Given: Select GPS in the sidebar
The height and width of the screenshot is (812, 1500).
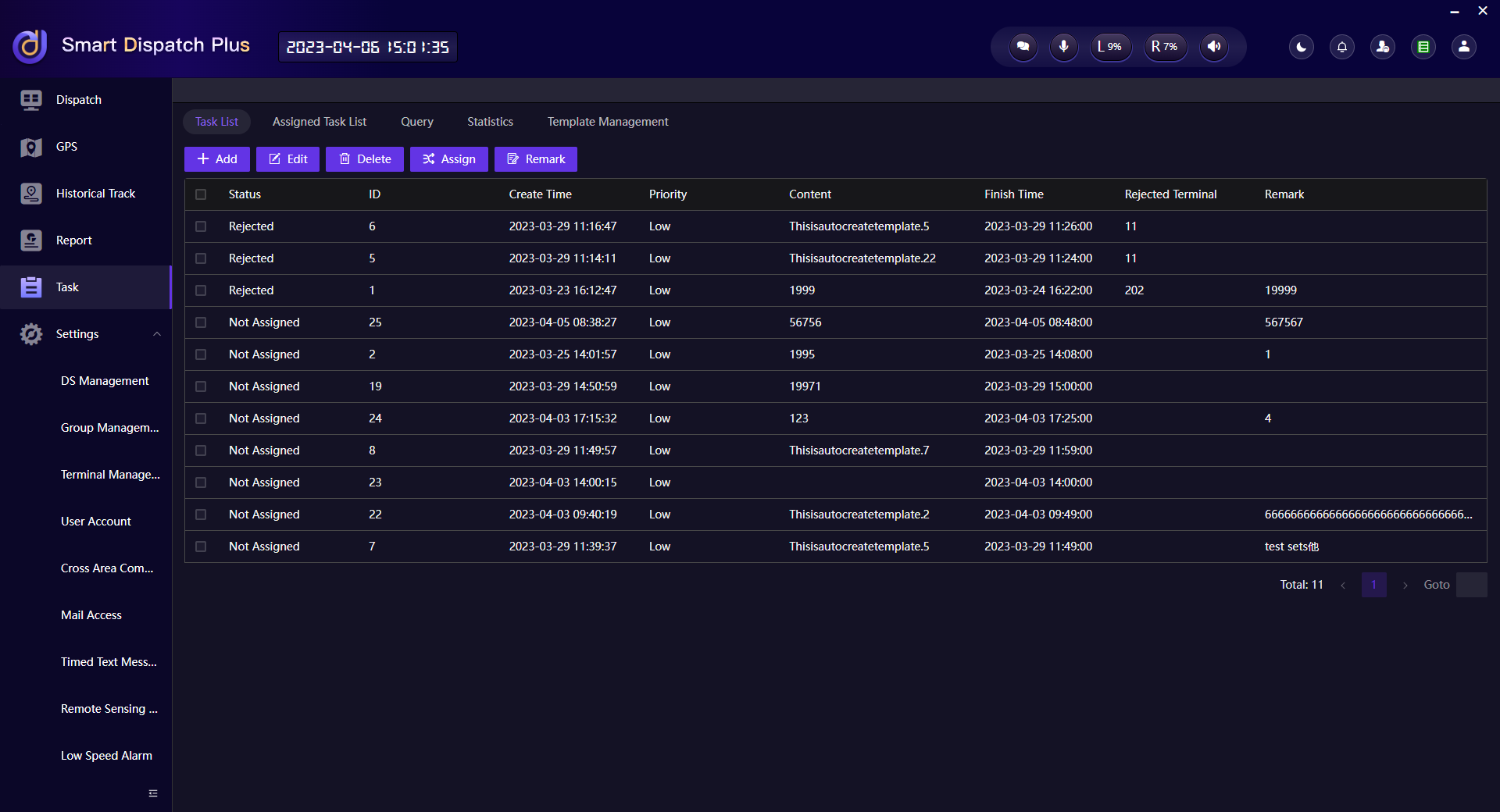Looking at the screenshot, I should click(66, 146).
